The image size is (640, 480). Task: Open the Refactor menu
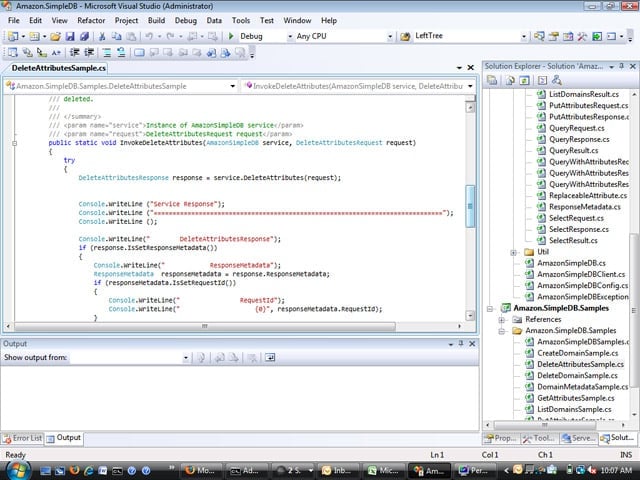pyautogui.click(x=91, y=20)
